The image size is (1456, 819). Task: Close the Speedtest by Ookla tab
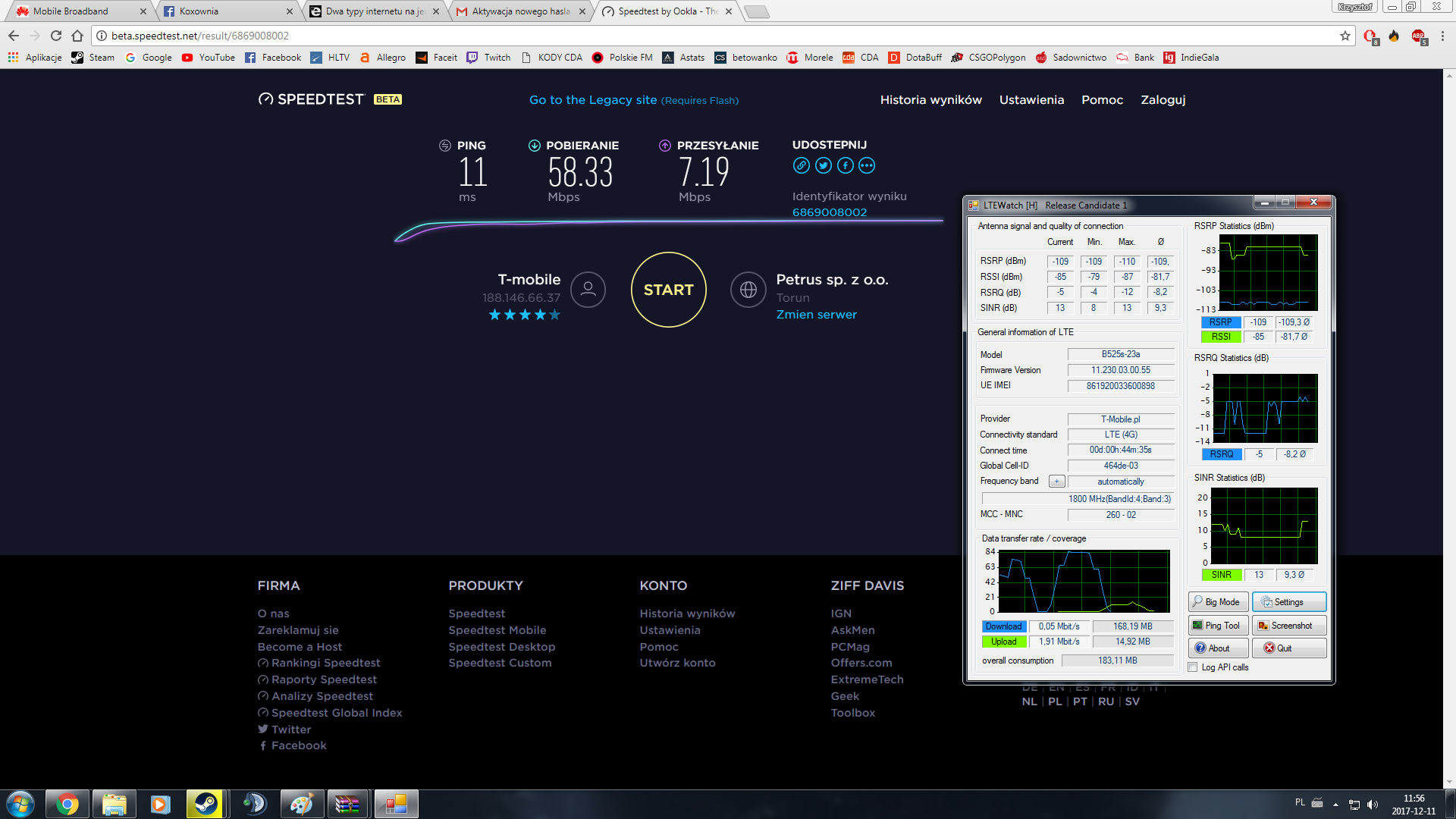pos(729,11)
